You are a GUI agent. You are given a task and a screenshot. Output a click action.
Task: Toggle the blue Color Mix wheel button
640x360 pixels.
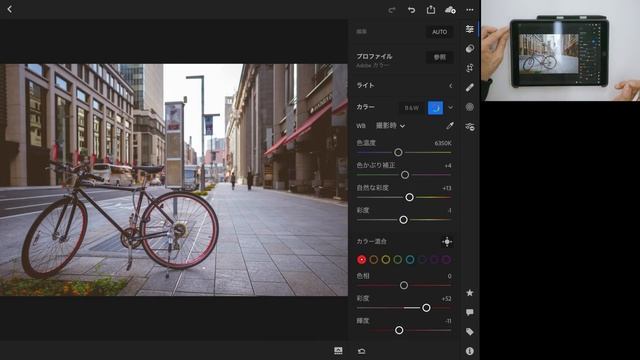pyautogui.click(x=436, y=108)
